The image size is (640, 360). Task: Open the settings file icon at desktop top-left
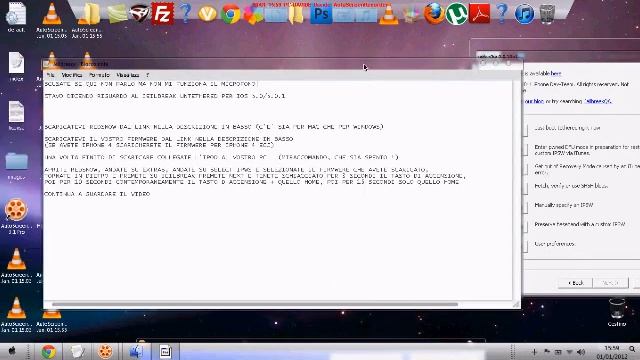16,15
